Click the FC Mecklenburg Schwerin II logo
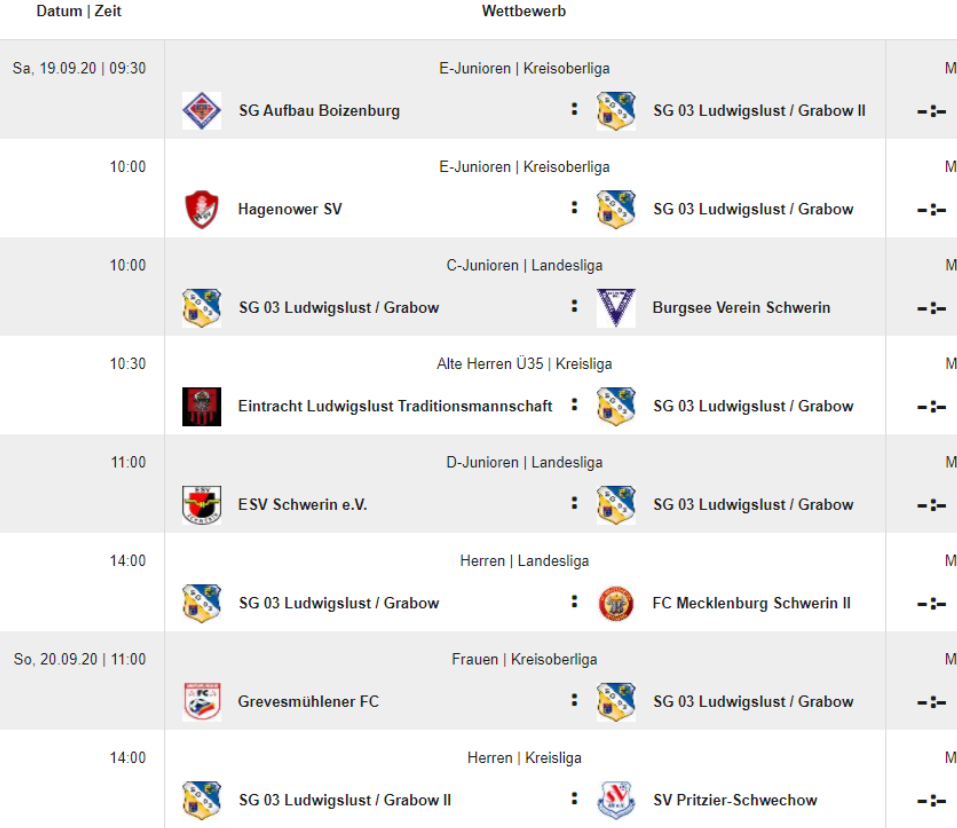 coord(616,603)
